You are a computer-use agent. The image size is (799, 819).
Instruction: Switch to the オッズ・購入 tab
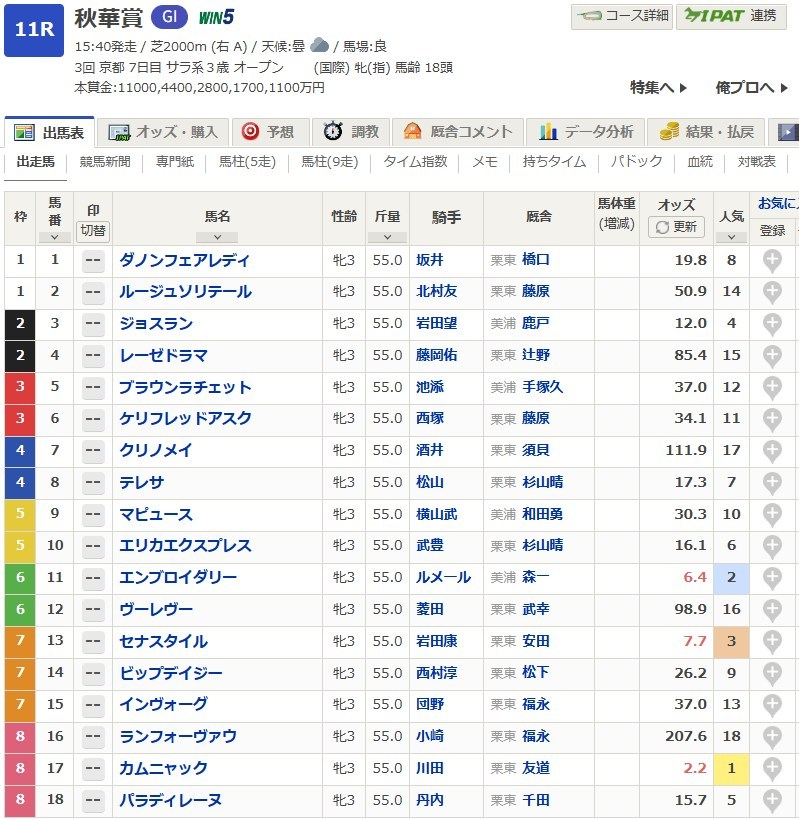[164, 132]
